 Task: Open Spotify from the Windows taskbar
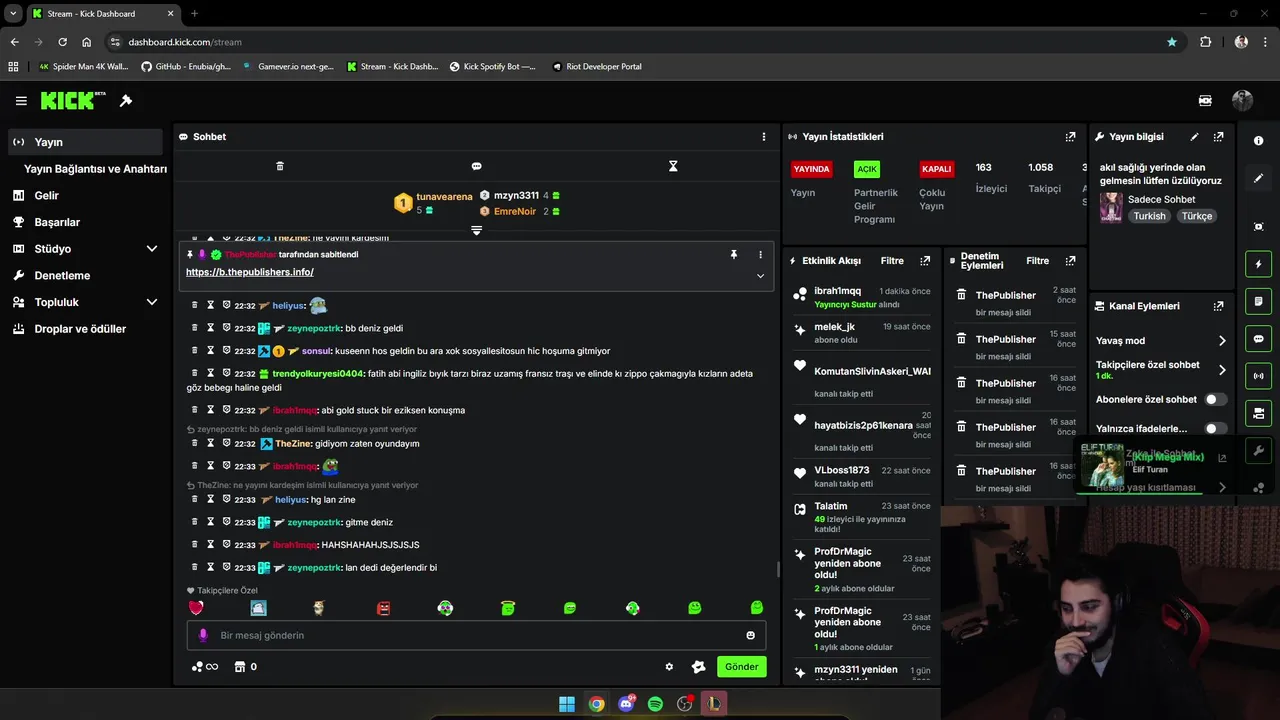(655, 704)
